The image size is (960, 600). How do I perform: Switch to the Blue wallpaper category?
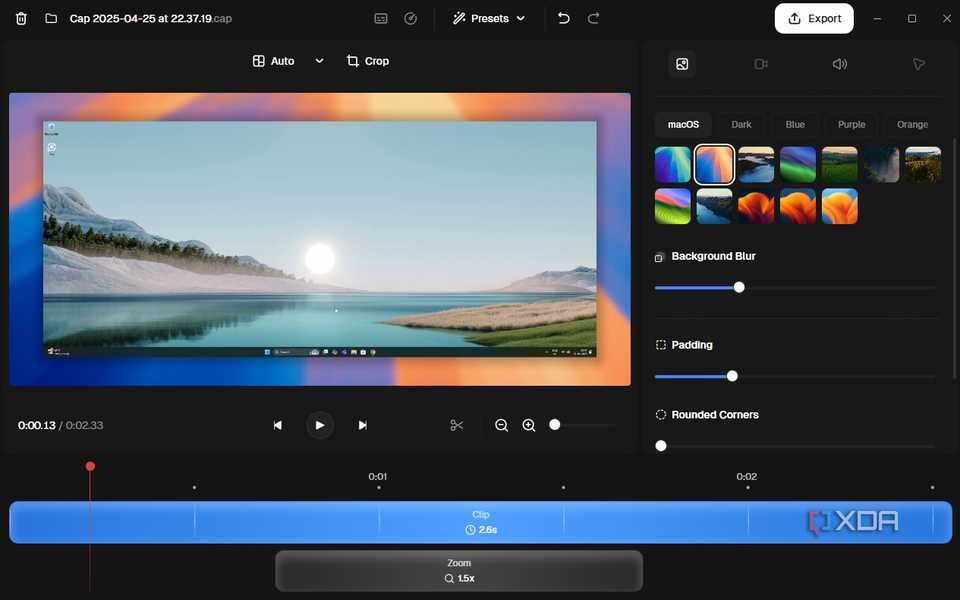click(795, 124)
